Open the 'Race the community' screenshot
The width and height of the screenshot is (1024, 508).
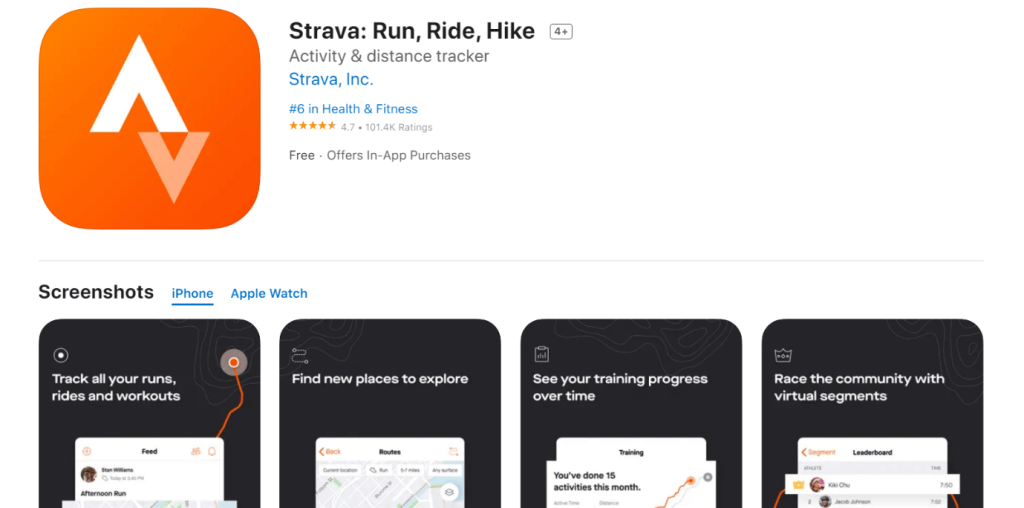coord(872,413)
